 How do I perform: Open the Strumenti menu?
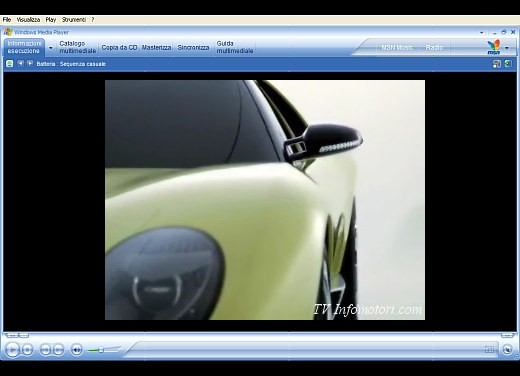tap(74, 20)
